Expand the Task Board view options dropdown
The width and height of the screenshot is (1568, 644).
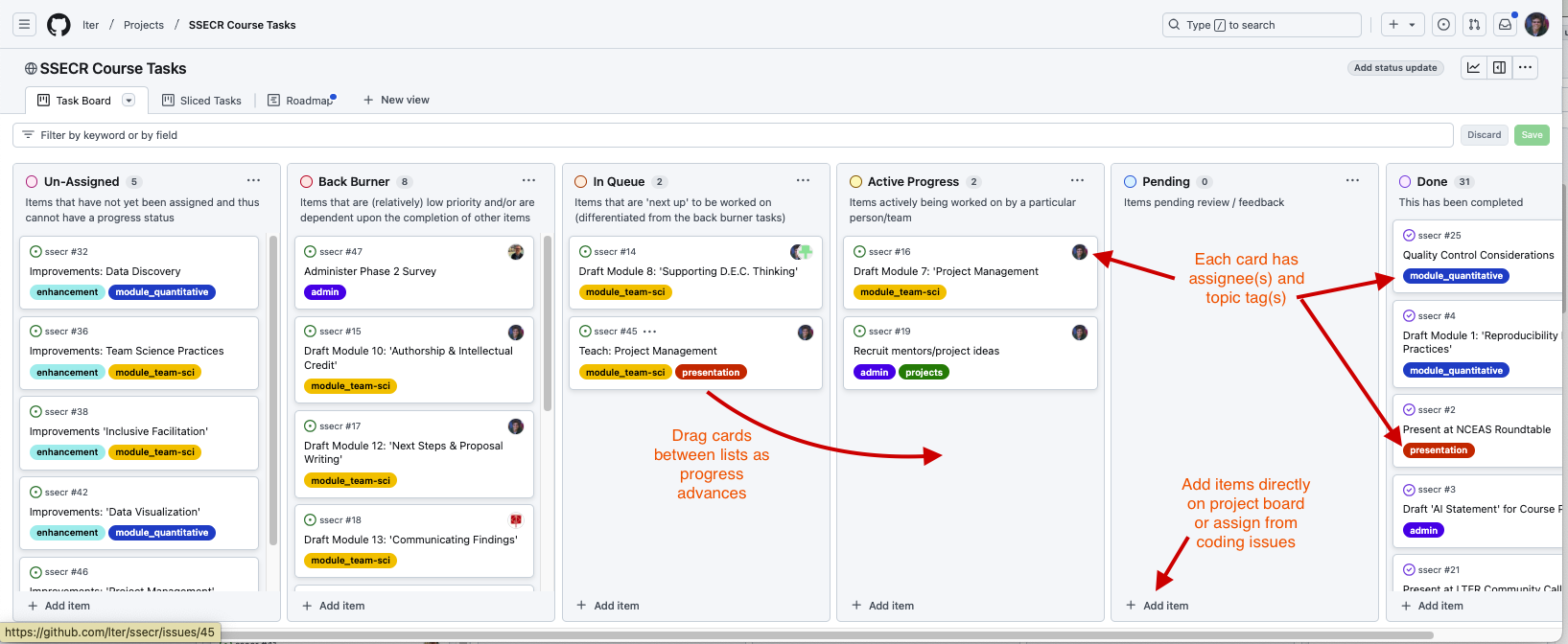[129, 101]
